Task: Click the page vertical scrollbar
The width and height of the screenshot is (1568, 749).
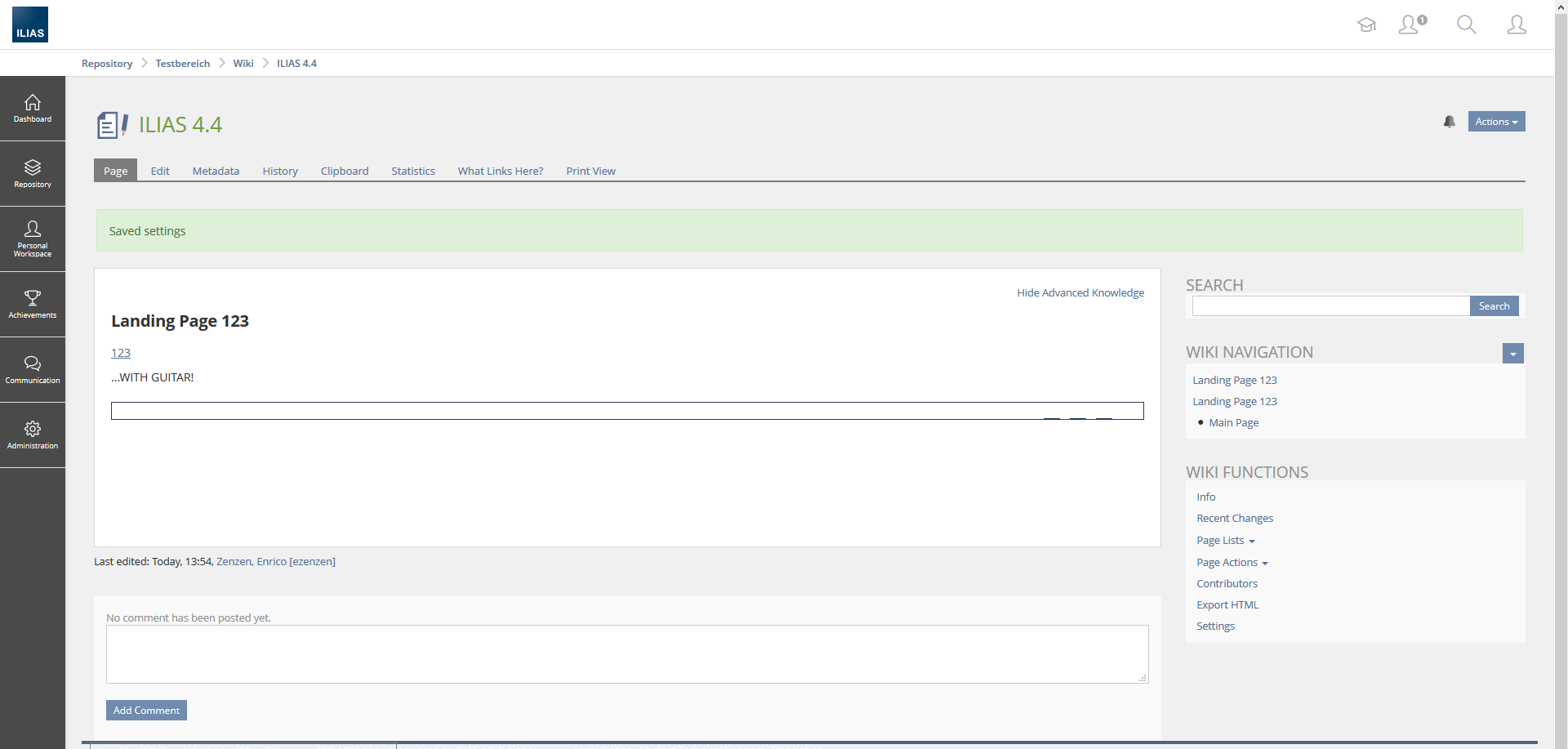Action: (1561, 374)
